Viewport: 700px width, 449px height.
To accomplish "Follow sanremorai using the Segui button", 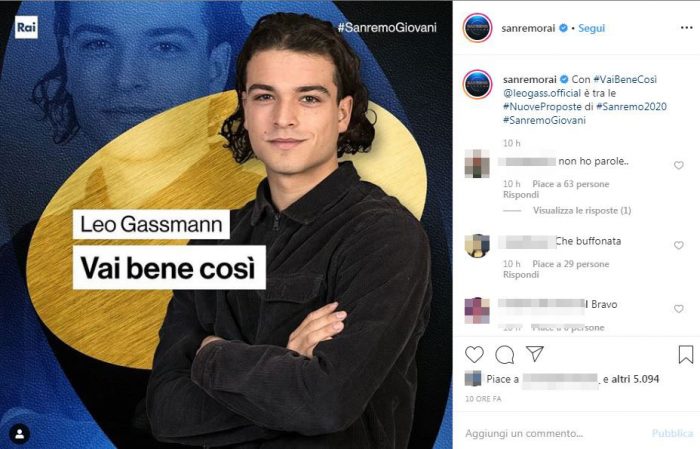I will coord(592,28).
